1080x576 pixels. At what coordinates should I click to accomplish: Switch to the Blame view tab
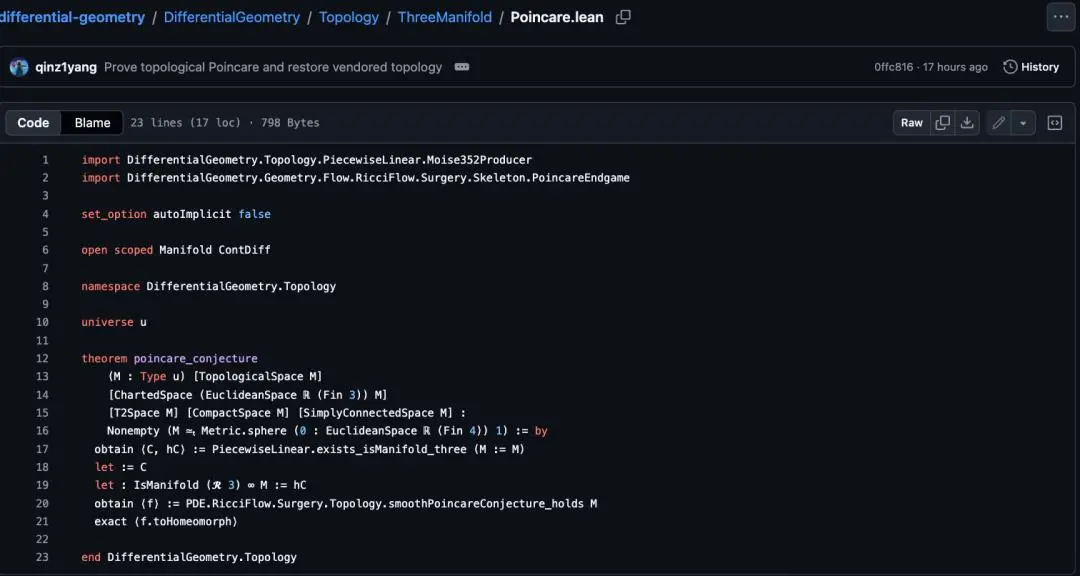[x=92, y=123]
